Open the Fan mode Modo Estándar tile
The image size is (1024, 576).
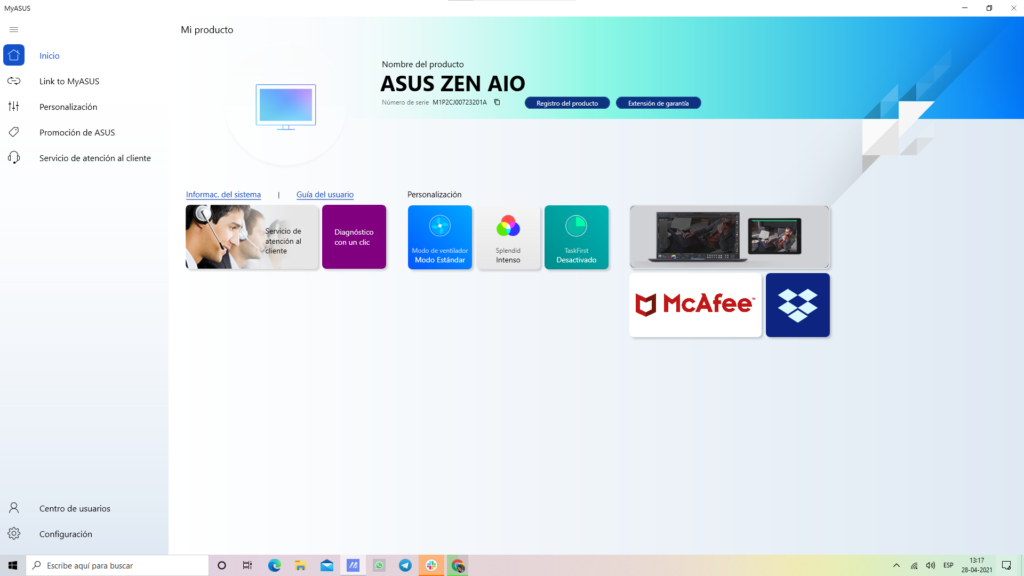pyautogui.click(x=440, y=237)
